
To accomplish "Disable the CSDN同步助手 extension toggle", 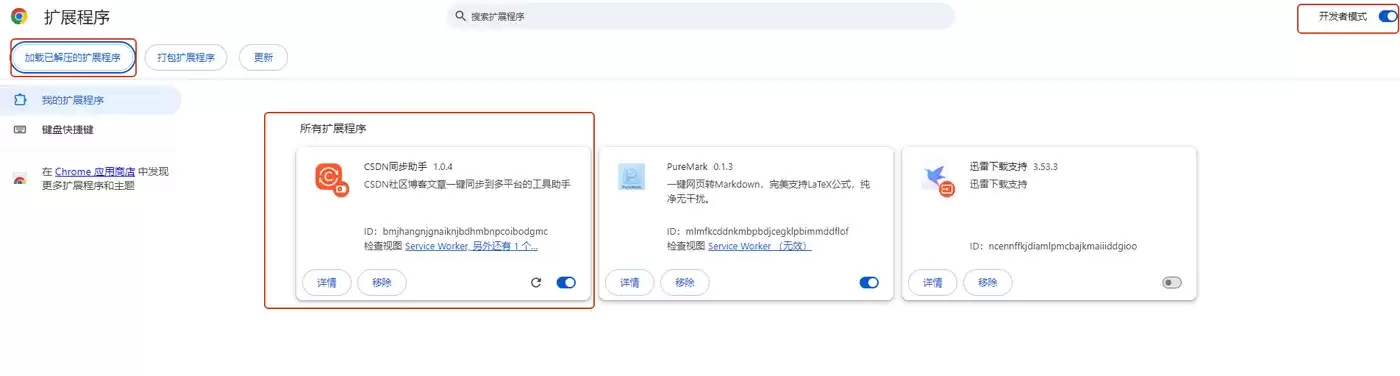I will pyautogui.click(x=566, y=283).
